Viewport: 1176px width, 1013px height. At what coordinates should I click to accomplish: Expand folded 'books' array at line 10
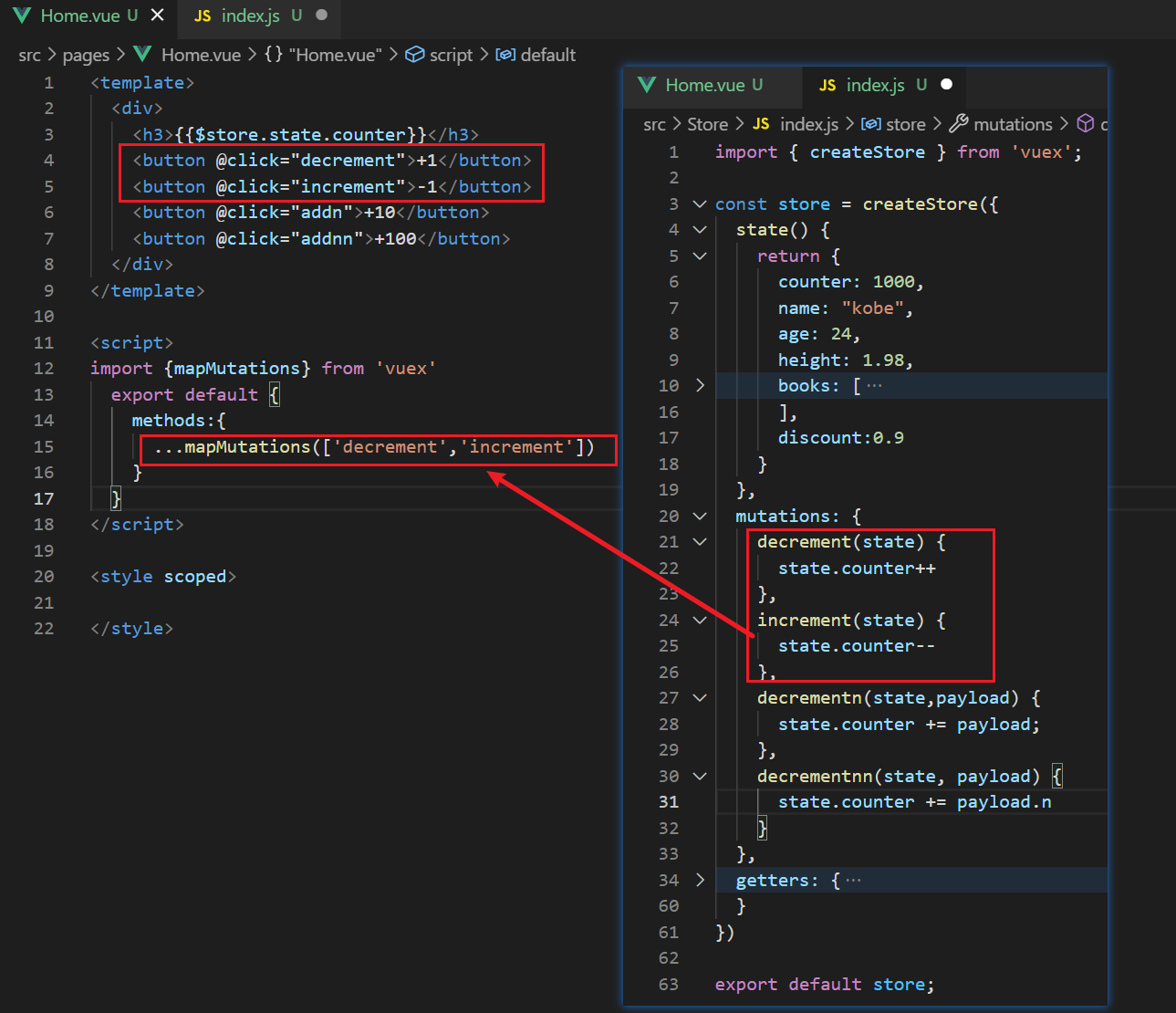pos(700,386)
